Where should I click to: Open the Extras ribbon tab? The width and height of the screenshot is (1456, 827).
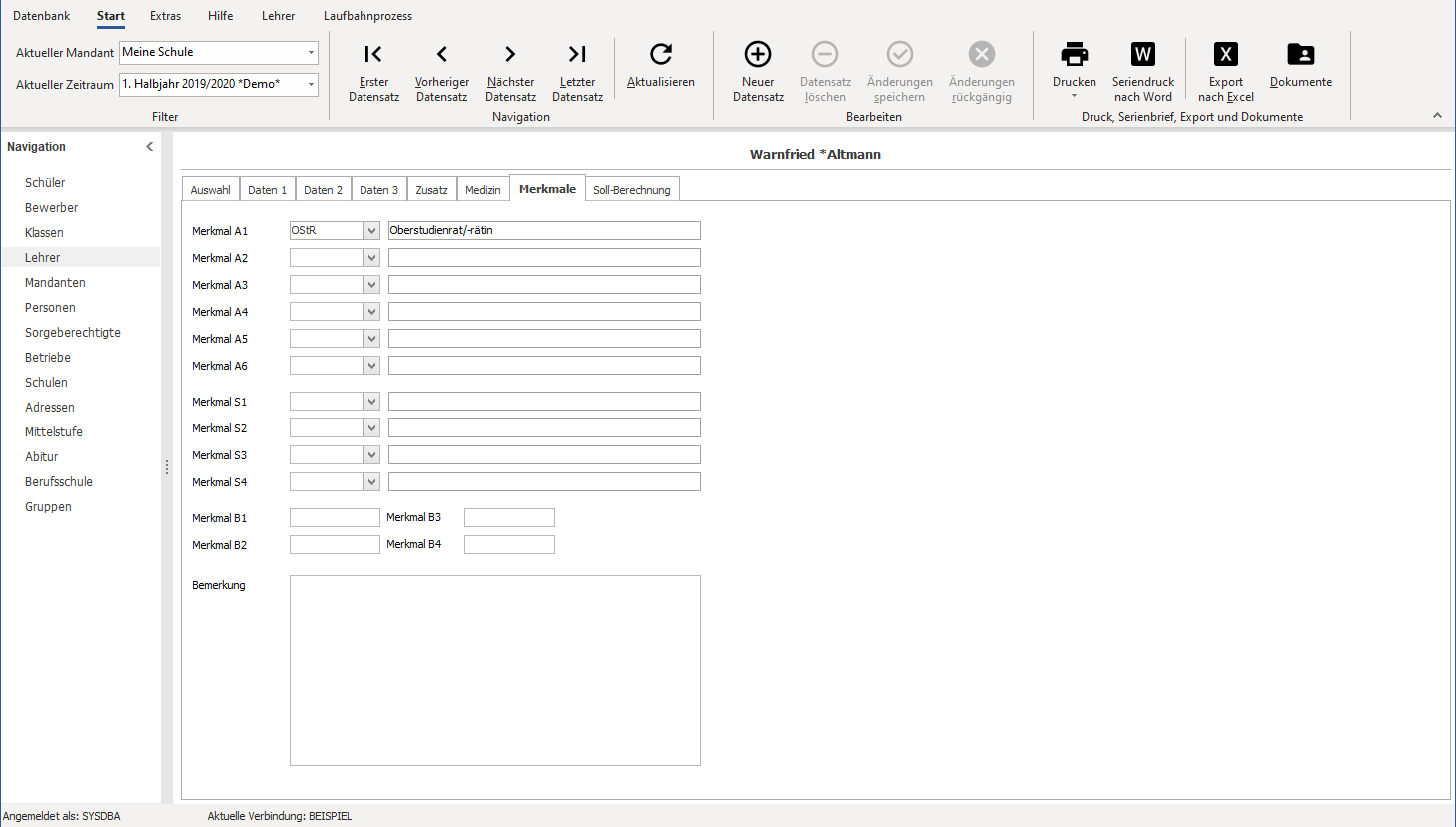[x=166, y=16]
